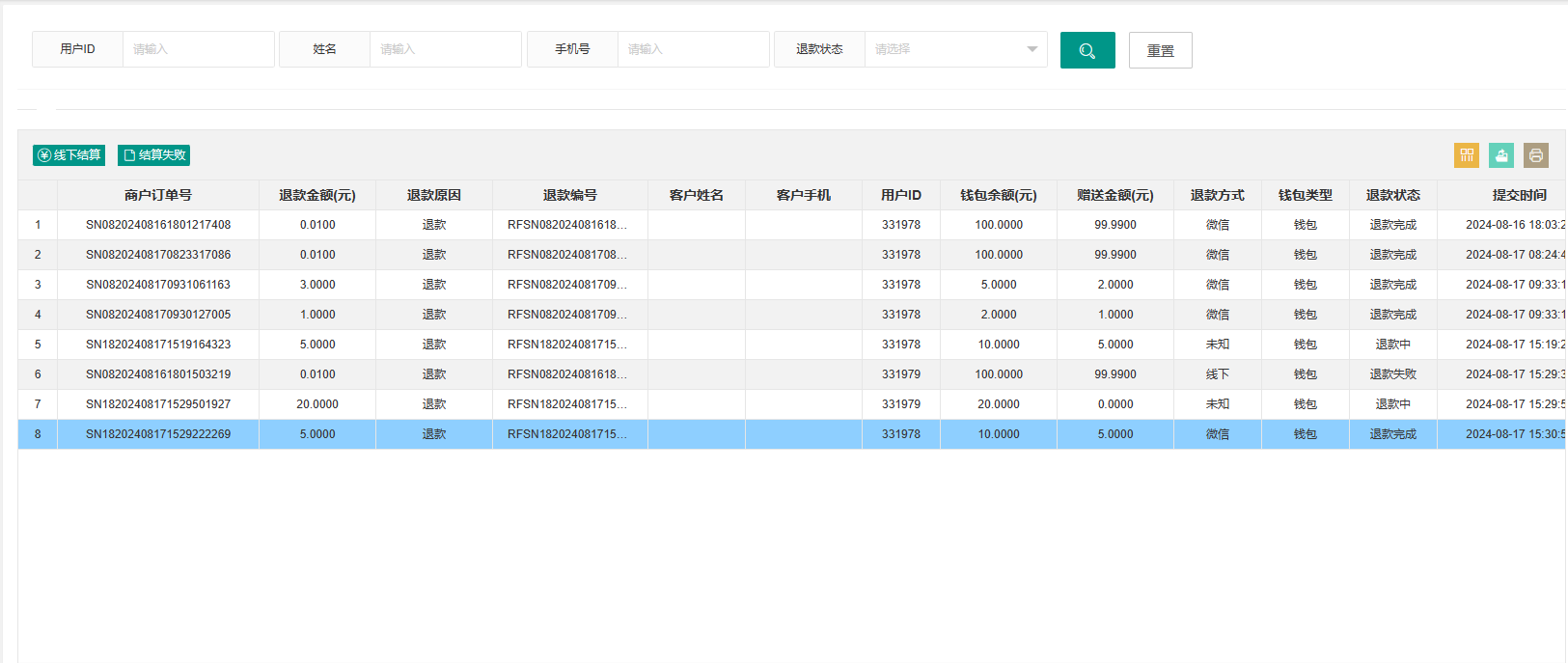
Task: Click into the 姓名 input field
Action: (x=445, y=49)
